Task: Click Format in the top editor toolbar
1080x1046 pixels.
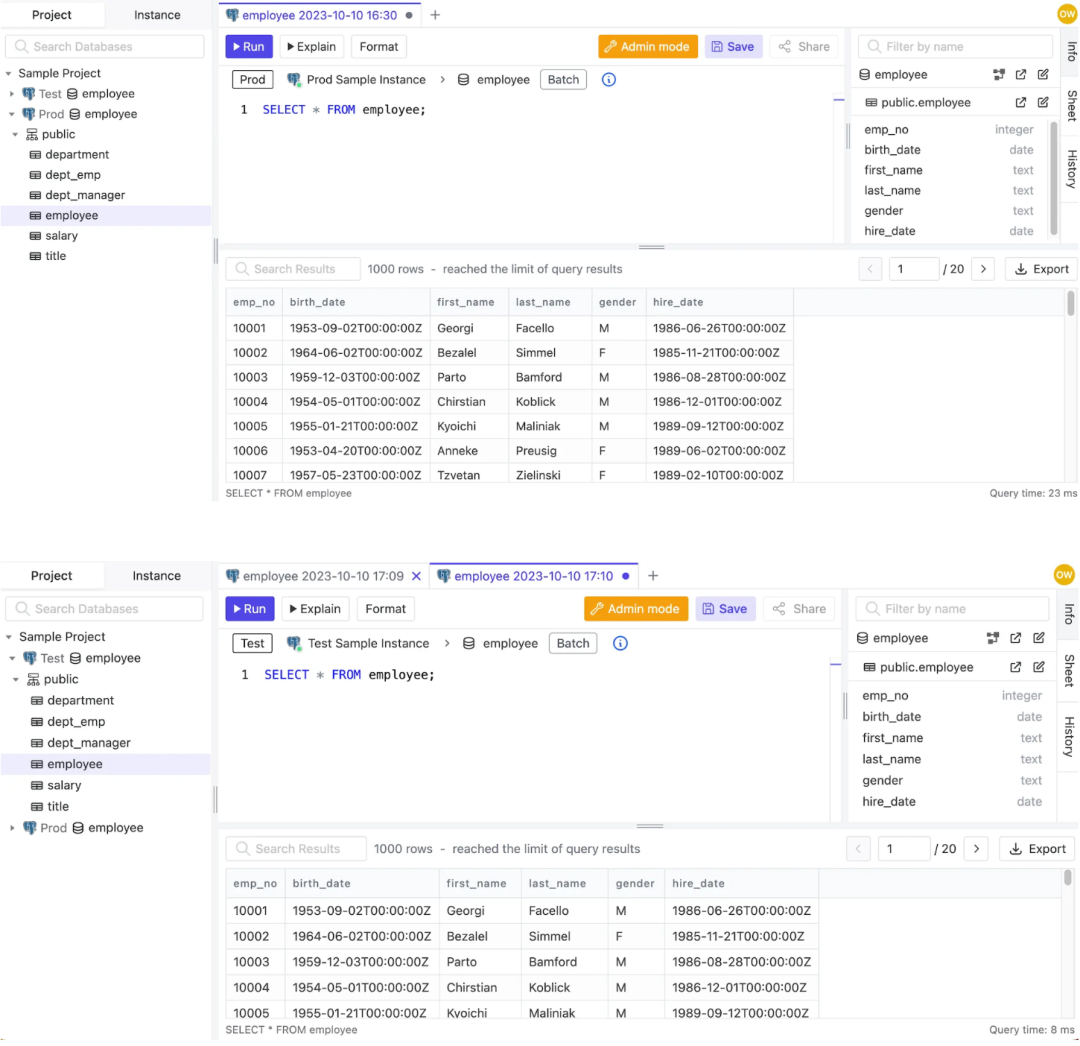Action: 379,47
